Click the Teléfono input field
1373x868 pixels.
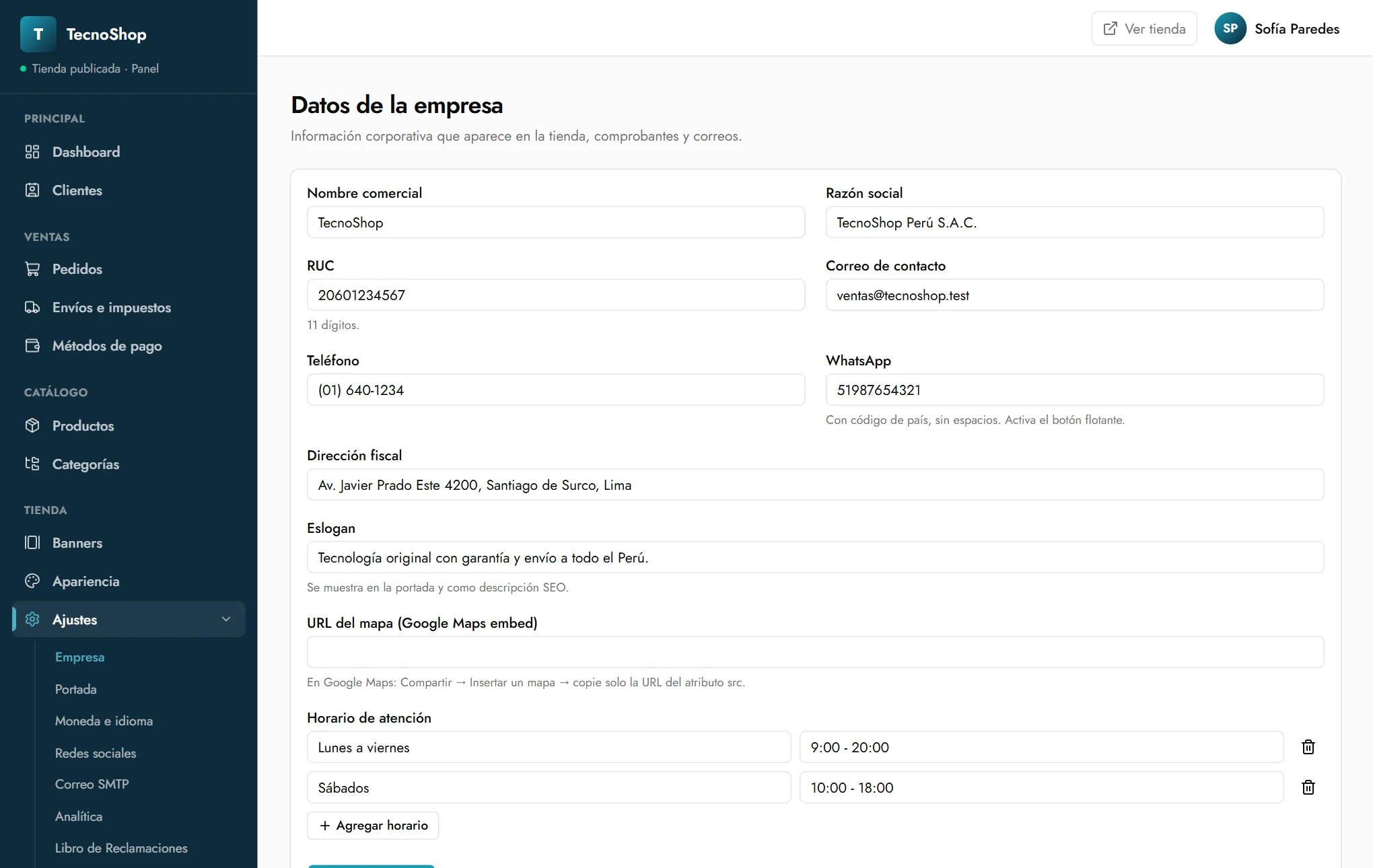click(556, 390)
